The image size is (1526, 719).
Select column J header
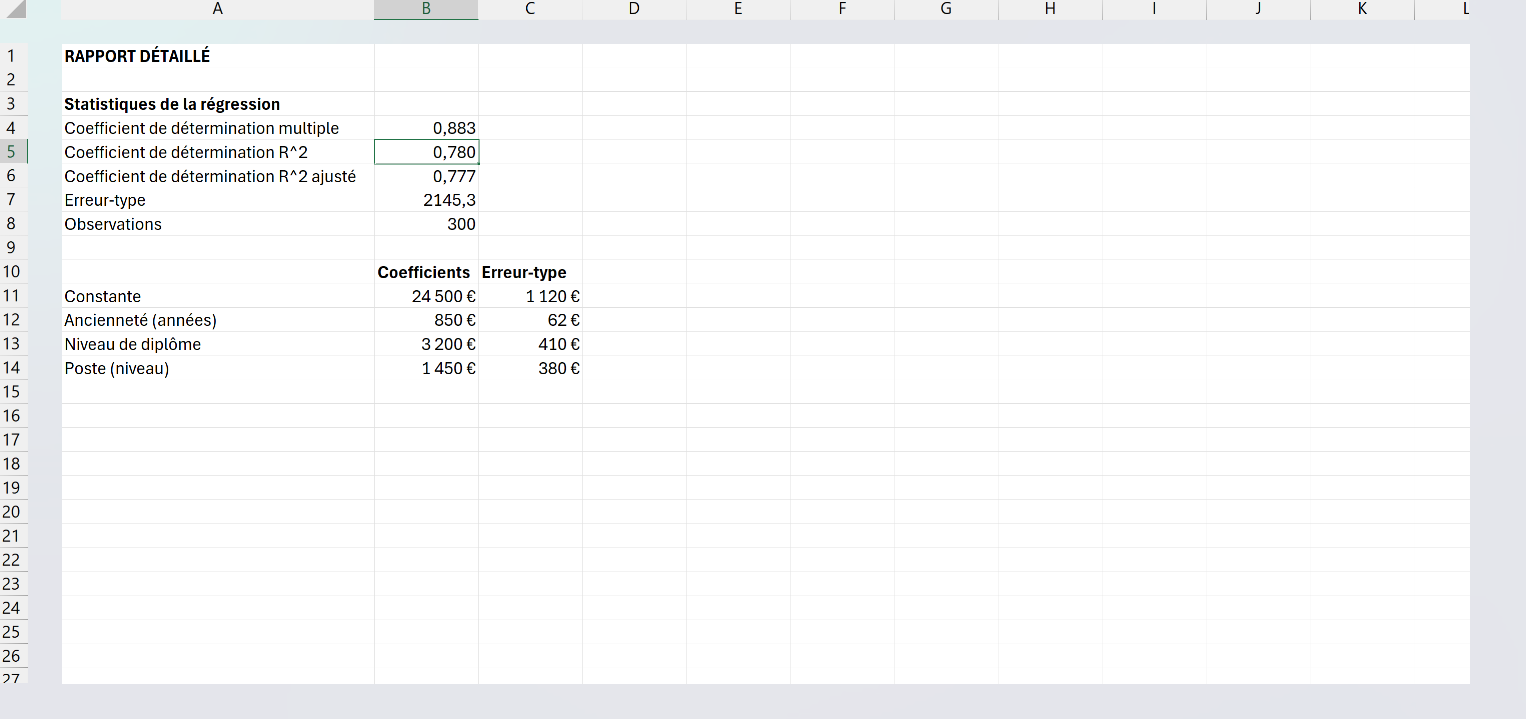tap(1258, 10)
